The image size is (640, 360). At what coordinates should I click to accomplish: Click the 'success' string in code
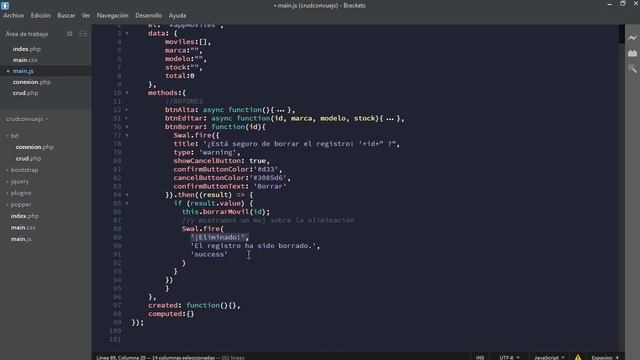(209, 254)
